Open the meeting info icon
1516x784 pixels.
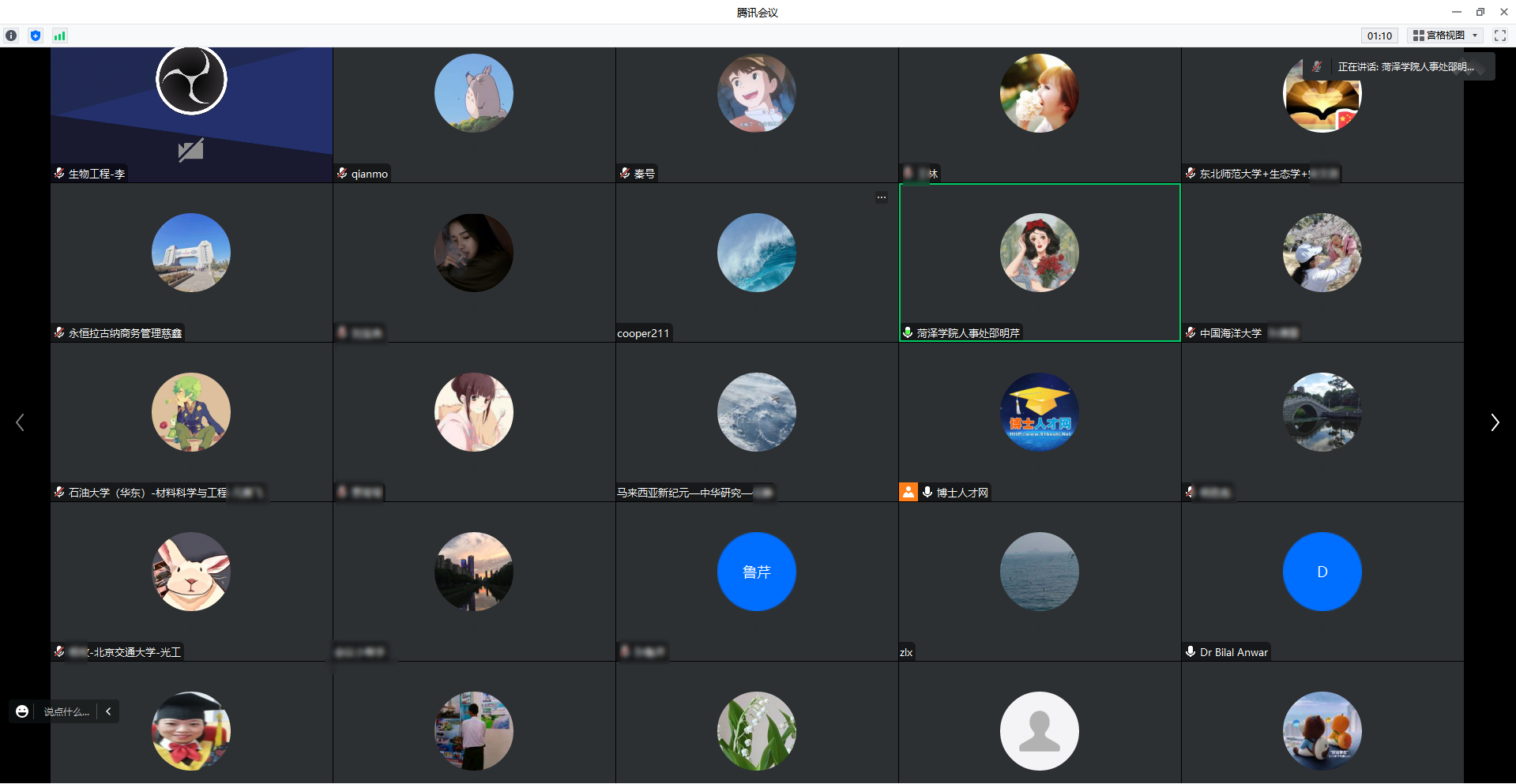click(x=11, y=36)
